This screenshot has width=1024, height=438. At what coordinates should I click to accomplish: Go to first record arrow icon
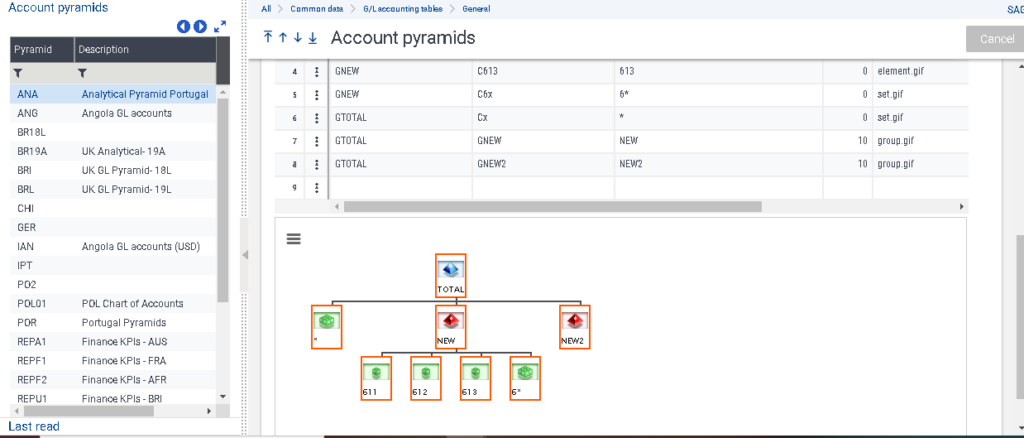pos(268,37)
